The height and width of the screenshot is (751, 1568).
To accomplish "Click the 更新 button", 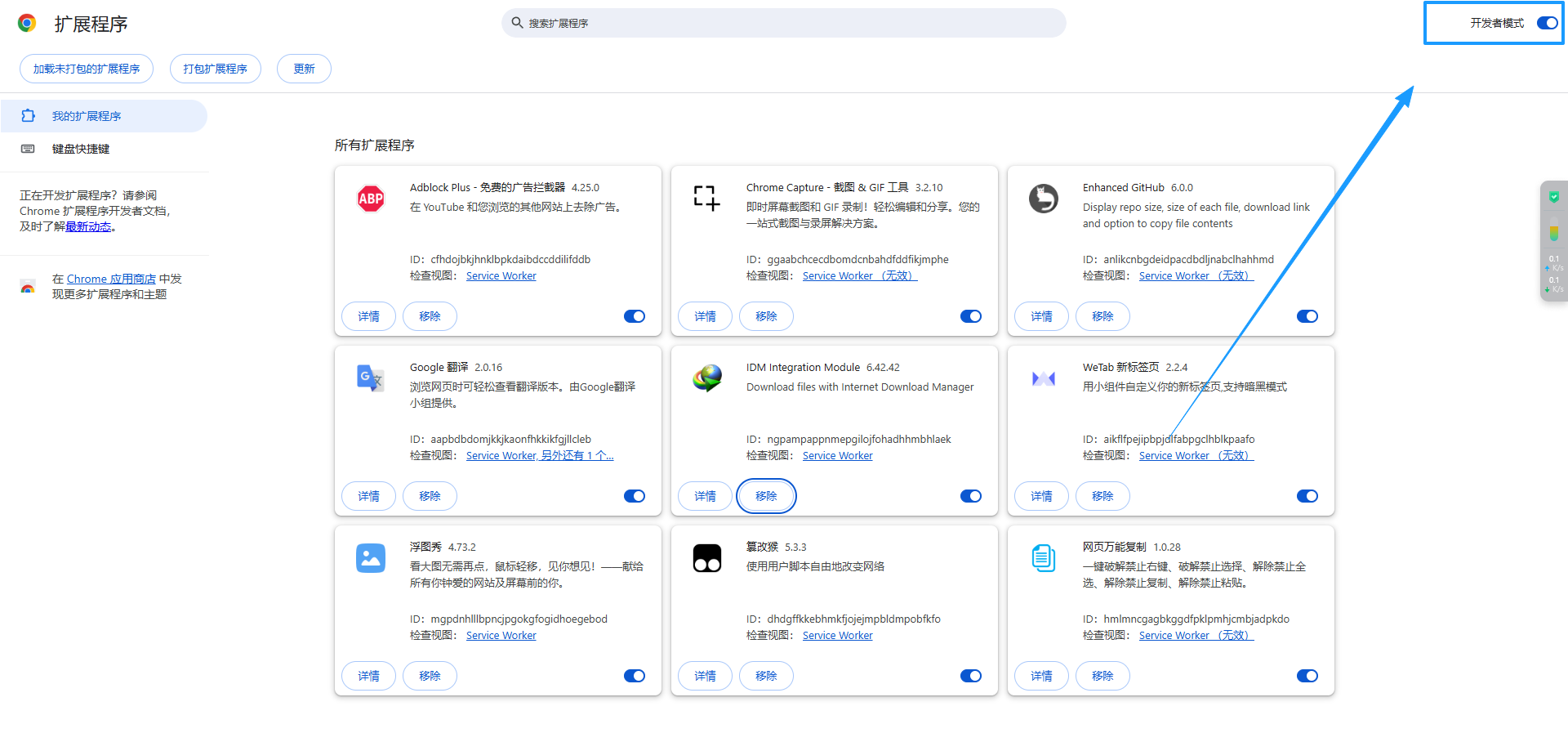I will pyautogui.click(x=304, y=69).
